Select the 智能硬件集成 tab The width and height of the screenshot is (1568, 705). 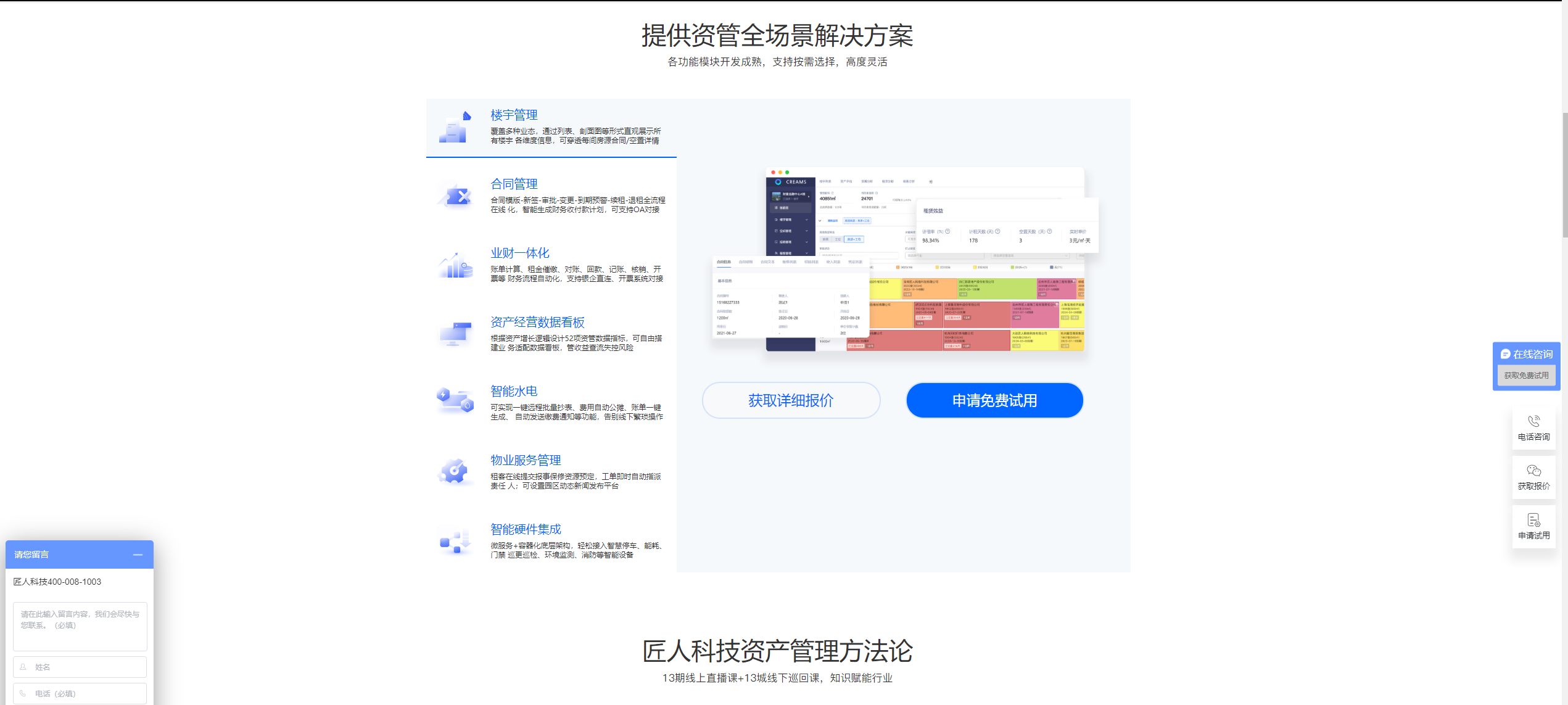[x=551, y=542]
